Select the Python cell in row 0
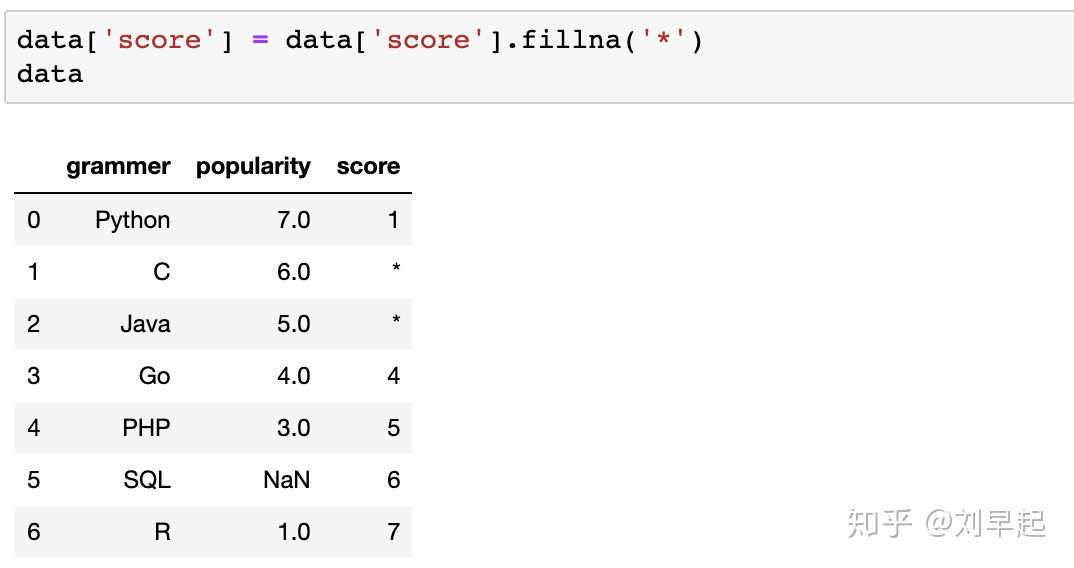Viewport: 1074px width, 568px height. tap(132, 220)
